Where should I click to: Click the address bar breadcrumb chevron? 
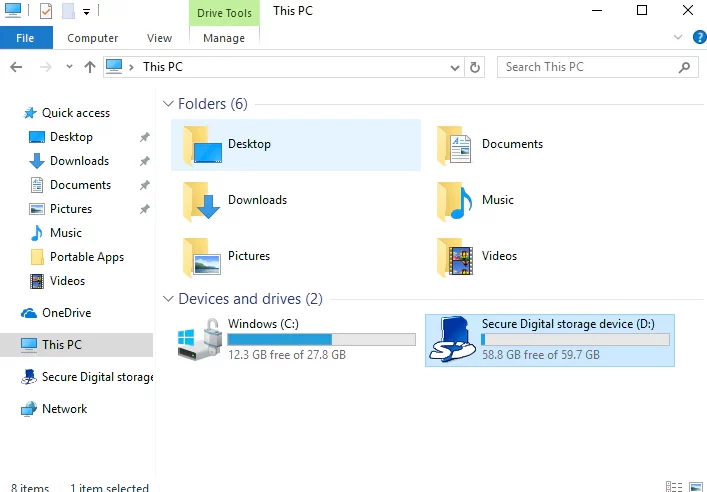(x=131, y=67)
